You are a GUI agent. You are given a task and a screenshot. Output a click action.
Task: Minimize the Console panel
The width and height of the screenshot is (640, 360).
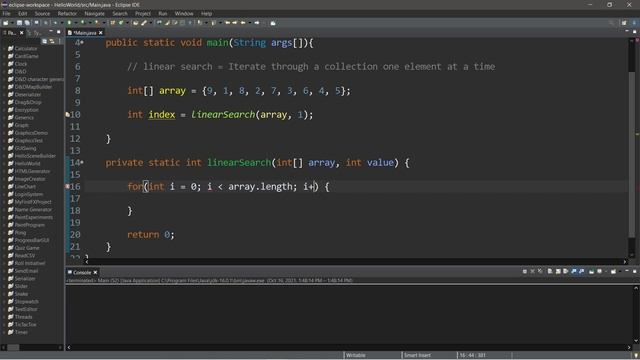[627, 271]
